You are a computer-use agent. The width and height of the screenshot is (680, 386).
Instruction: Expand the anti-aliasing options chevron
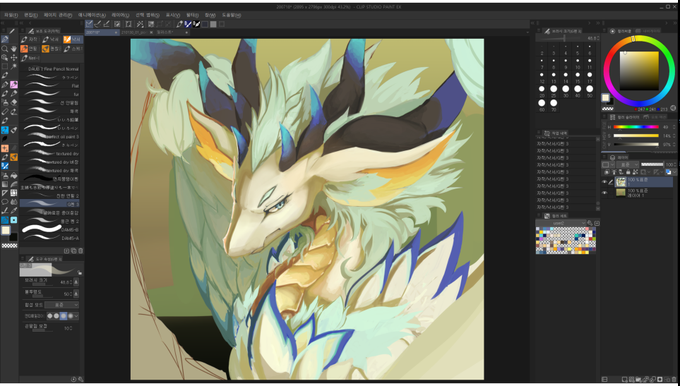click(76, 316)
